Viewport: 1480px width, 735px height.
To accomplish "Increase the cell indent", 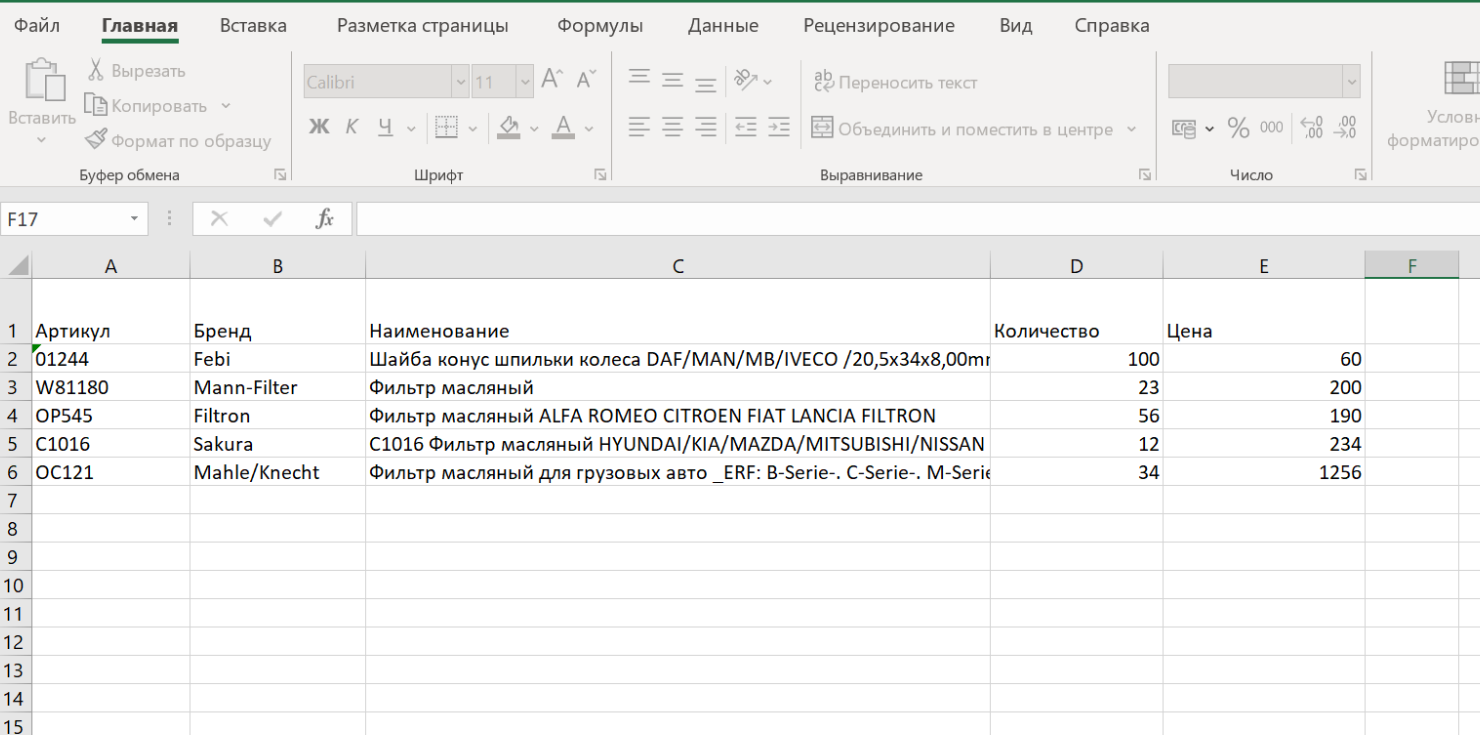I will point(779,127).
